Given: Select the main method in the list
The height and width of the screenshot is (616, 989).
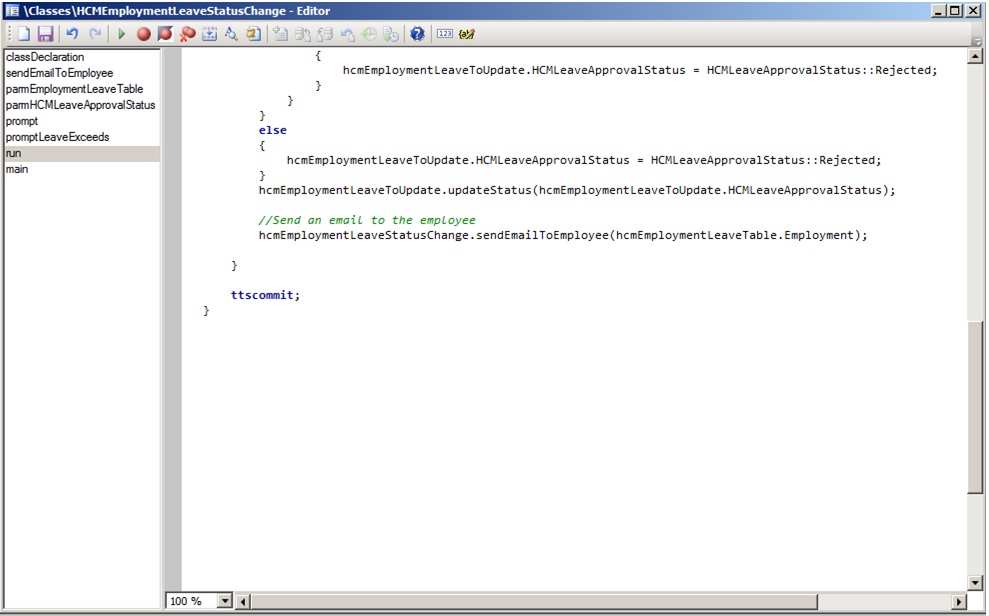Looking at the screenshot, I should (x=17, y=169).
